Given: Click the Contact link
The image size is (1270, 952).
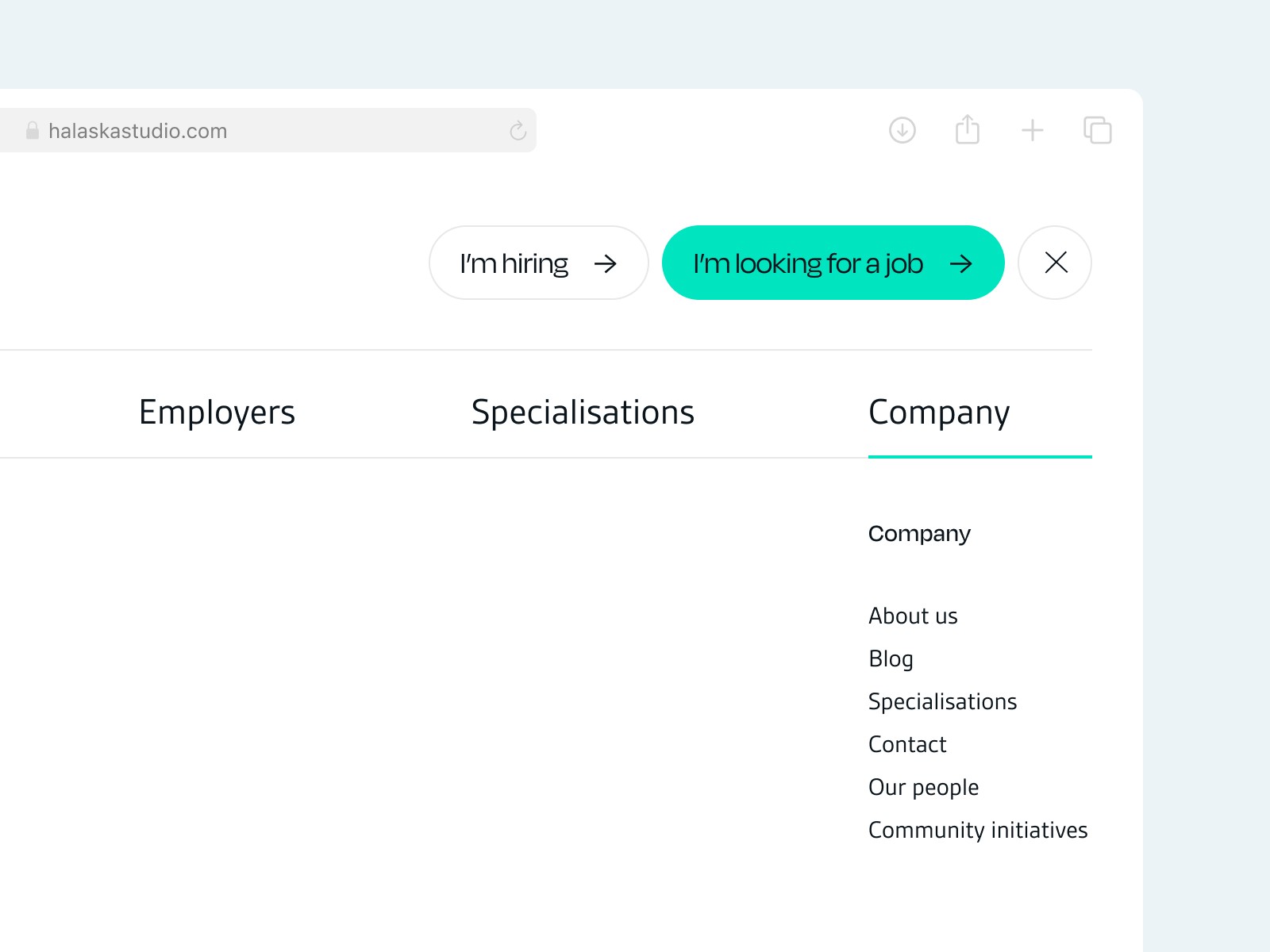Looking at the screenshot, I should (907, 744).
